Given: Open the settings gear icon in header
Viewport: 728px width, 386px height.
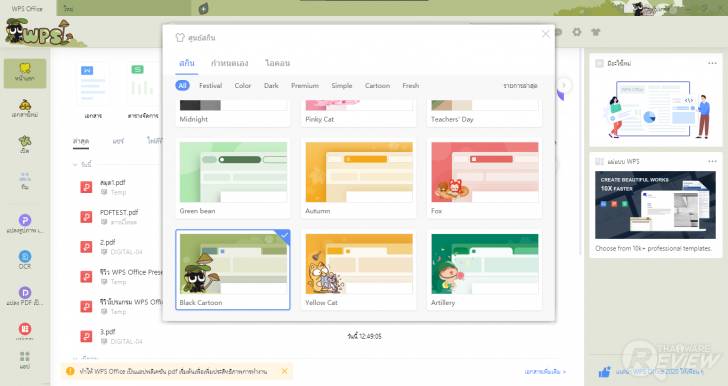Looking at the screenshot, I should [x=577, y=32].
